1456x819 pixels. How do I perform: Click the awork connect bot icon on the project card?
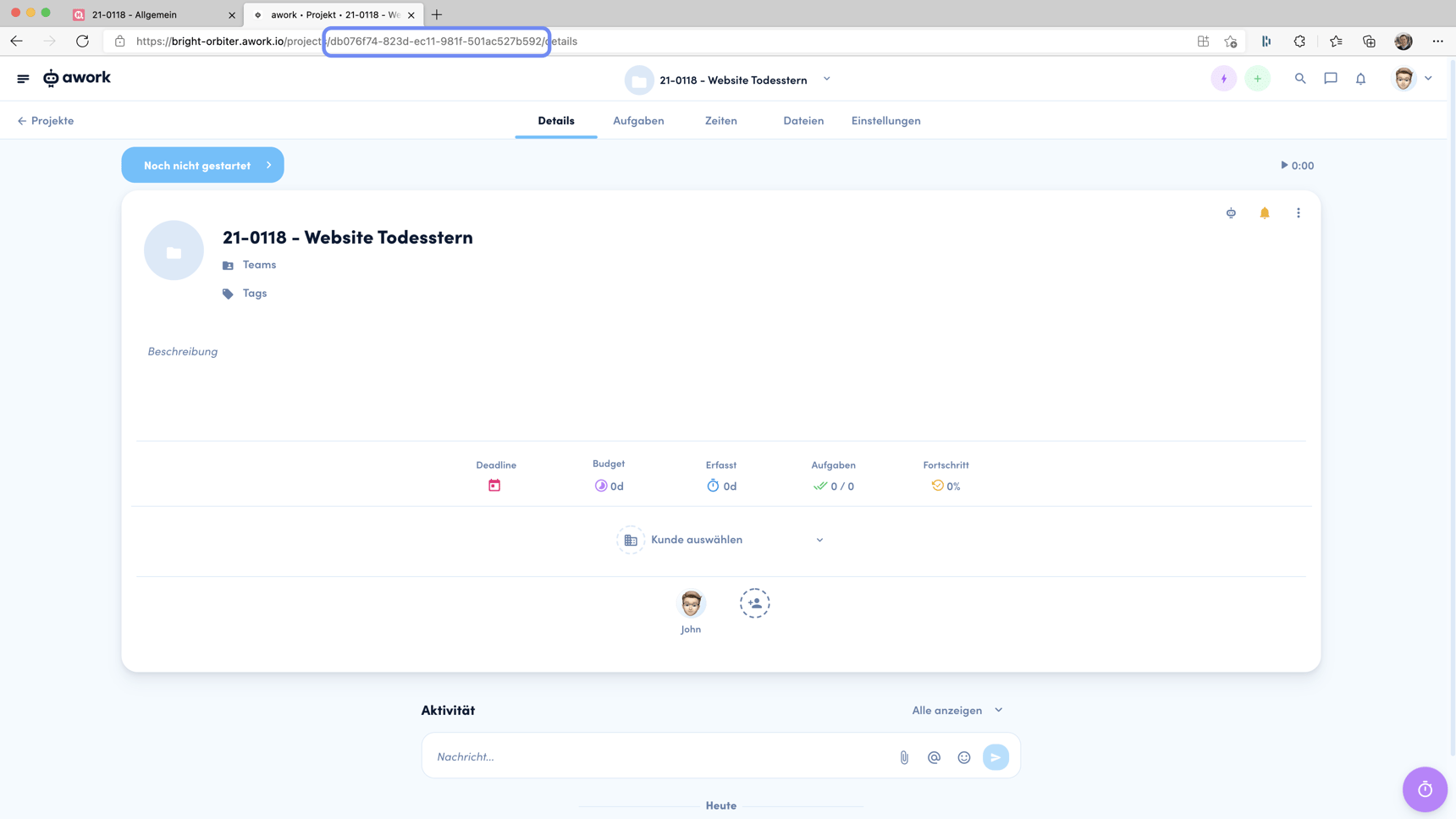(1231, 212)
